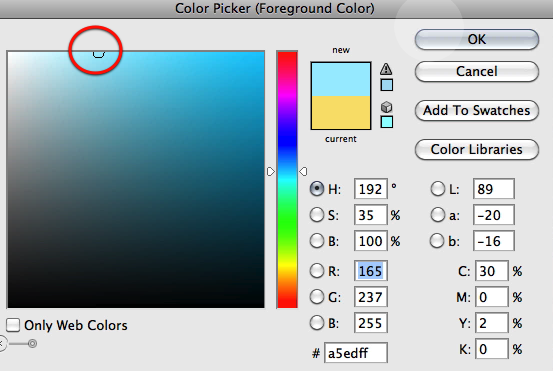Click the out-of-gamut warning triangle icon
The height and width of the screenshot is (371, 553).
coord(386,68)
